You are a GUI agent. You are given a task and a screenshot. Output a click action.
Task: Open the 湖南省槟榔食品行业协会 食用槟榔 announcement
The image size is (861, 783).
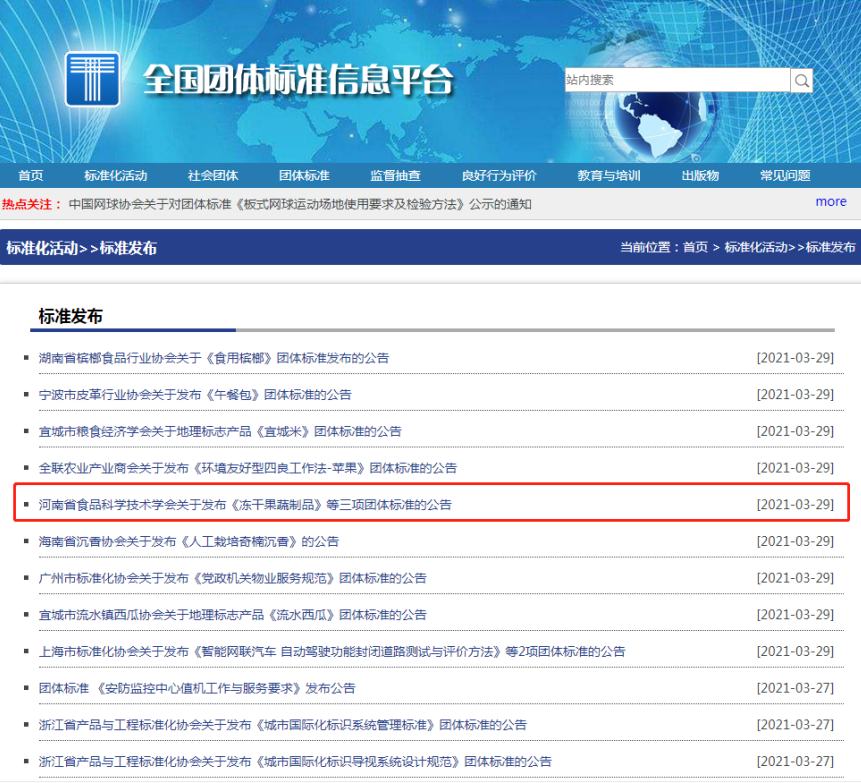click(214, 359)
